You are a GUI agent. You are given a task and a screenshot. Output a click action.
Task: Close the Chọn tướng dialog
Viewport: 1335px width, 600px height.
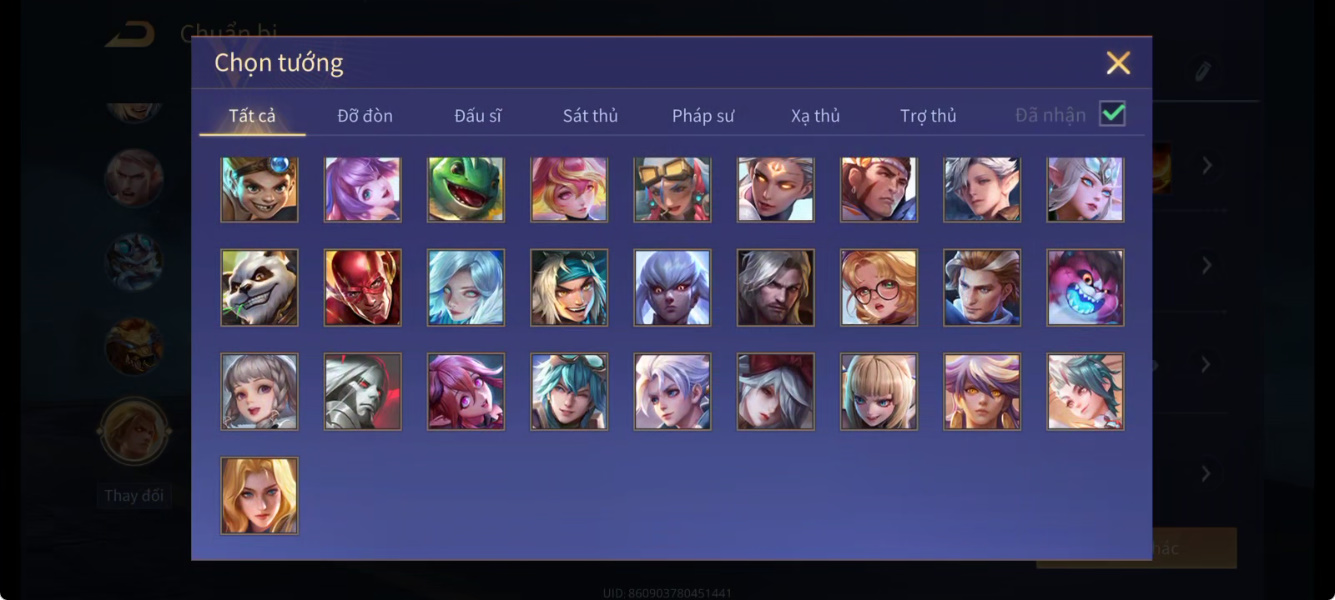pyautogui.click(x=1118, y=63)
